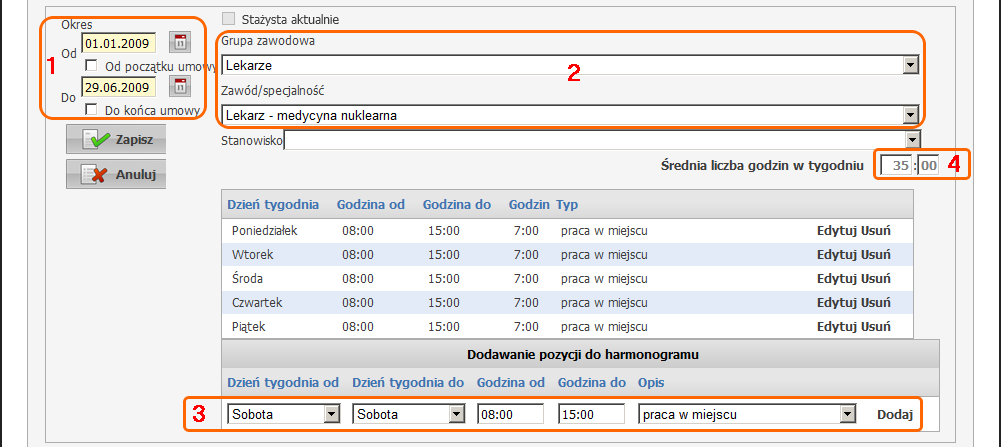The width and height of the screenshot is (1001, 447).
Task: Click the Godzina od input 08:00
Action: [511, 414]
